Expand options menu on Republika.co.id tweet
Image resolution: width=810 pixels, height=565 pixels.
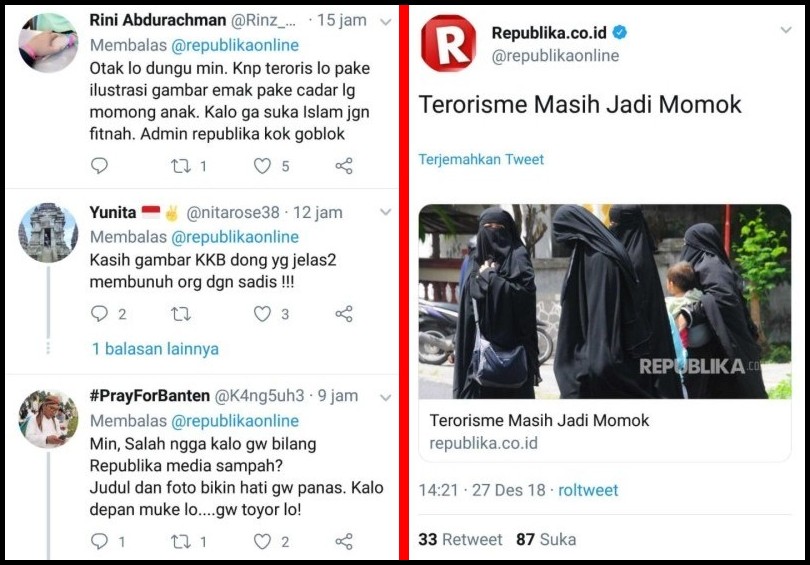coord(786,30)
